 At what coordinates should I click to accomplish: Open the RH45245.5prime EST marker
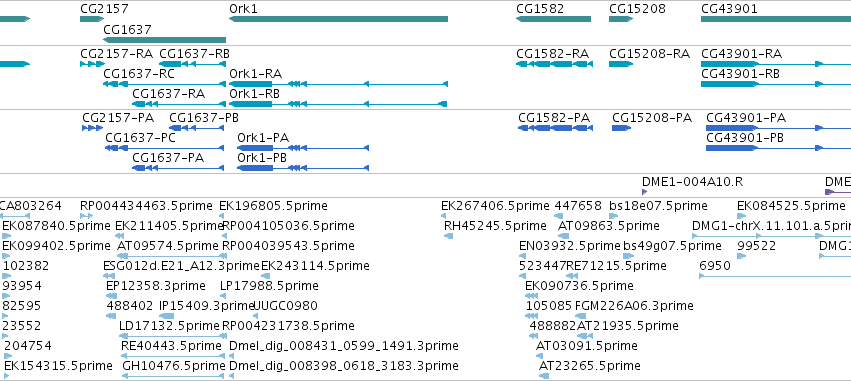point(448,236)
